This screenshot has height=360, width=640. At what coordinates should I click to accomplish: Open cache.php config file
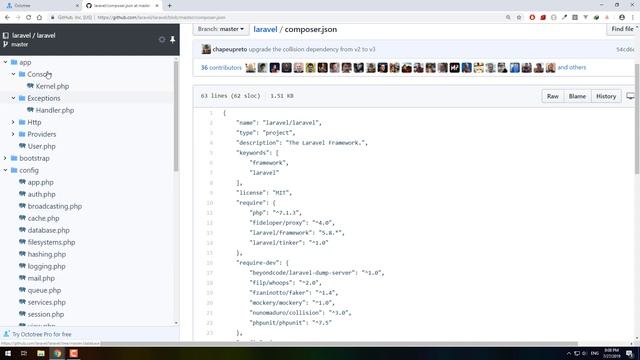[43, 218]
